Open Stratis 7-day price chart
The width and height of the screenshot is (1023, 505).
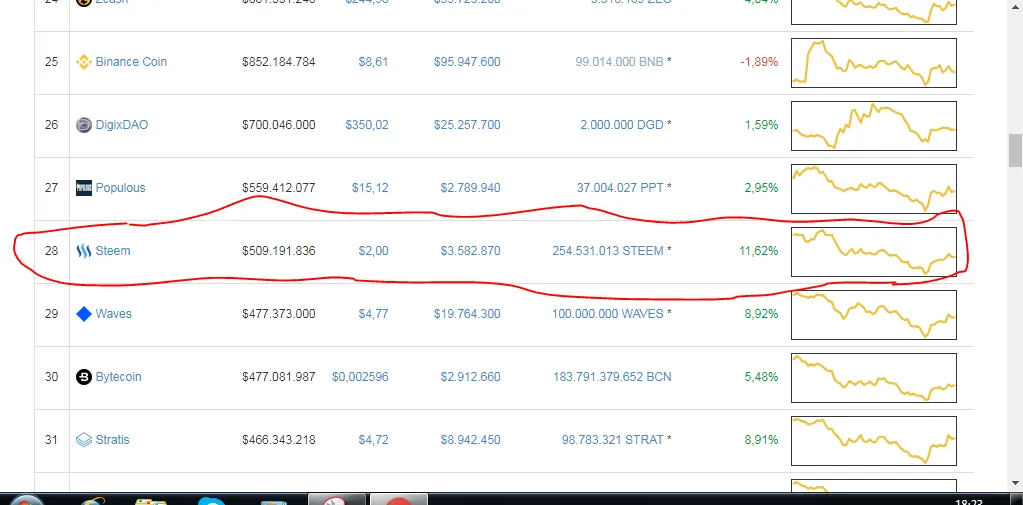pos(874,440)
